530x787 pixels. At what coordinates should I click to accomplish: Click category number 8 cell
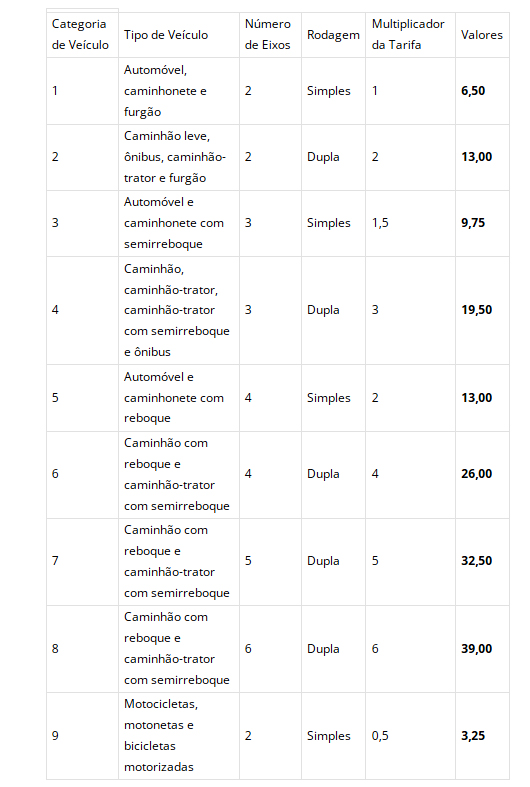click(x=82, y=648)
